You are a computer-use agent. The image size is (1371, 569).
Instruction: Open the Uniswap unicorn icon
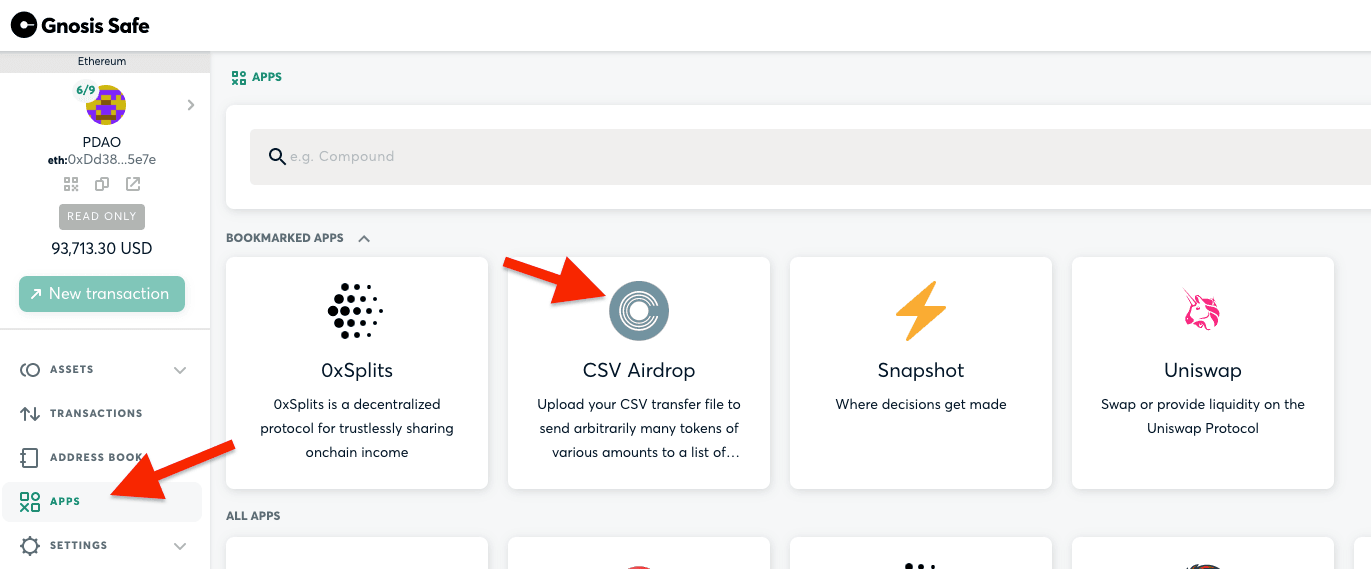click(x=1203, y=311)
